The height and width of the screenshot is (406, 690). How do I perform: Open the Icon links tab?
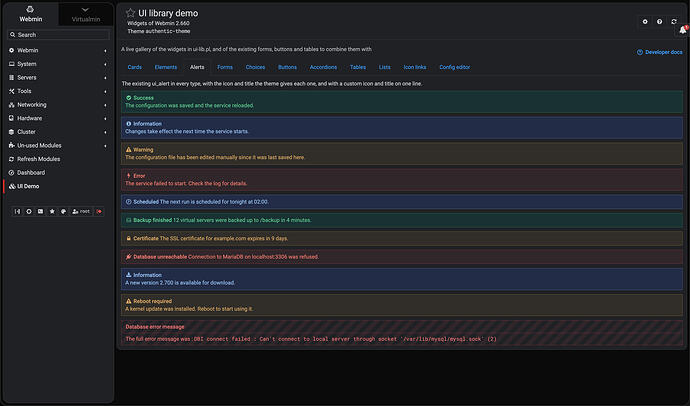click(x=415, y=67)
